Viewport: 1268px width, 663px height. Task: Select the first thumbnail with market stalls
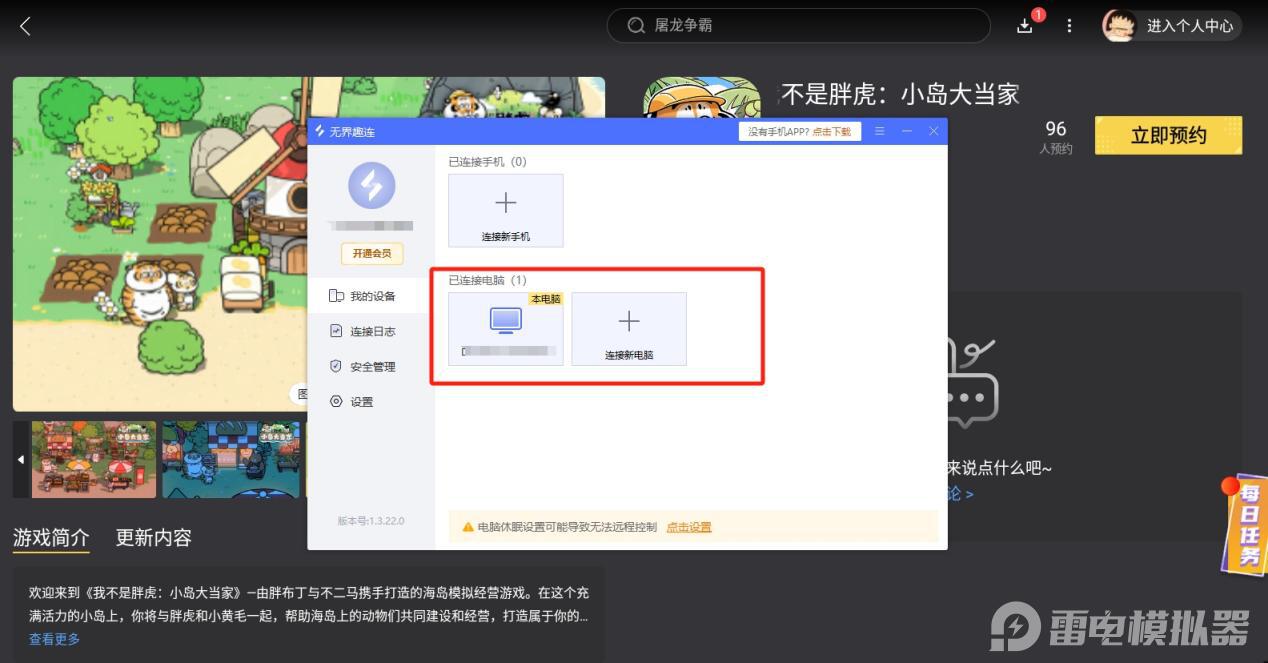94,459
